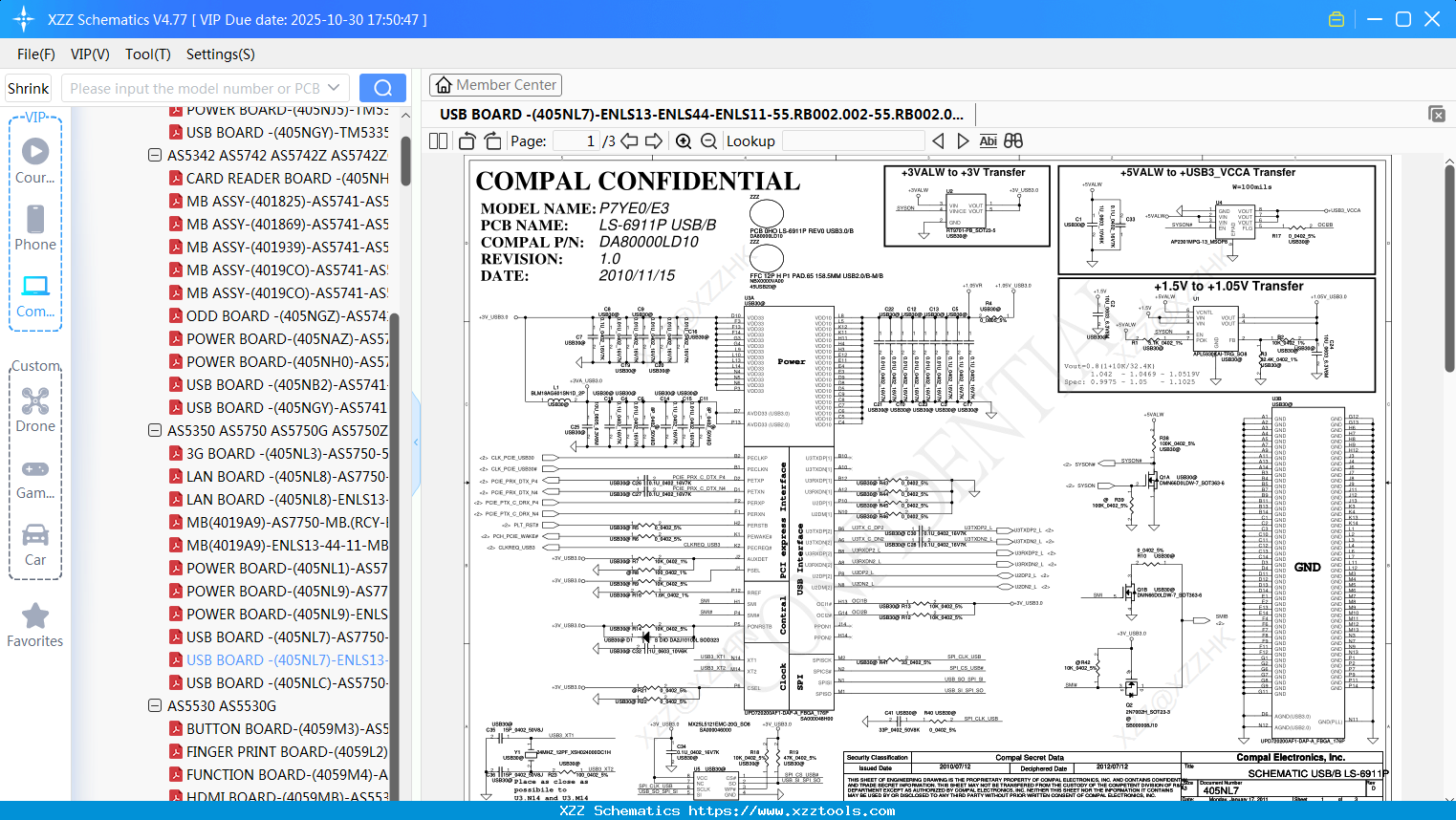This screenshot has height=820, width=1456.
Task: Click Shrink to collapse the file panel
Action: [x=28, y=88]
